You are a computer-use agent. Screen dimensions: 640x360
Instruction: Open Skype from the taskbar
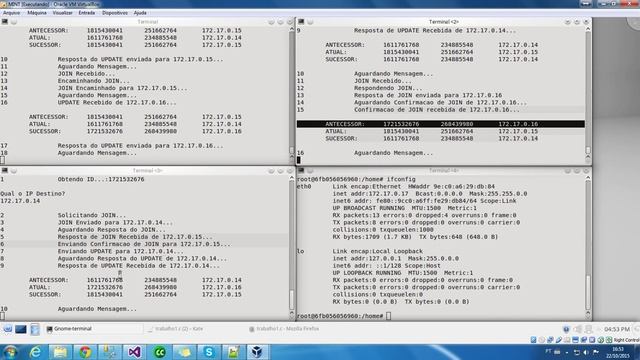(209, 352)
